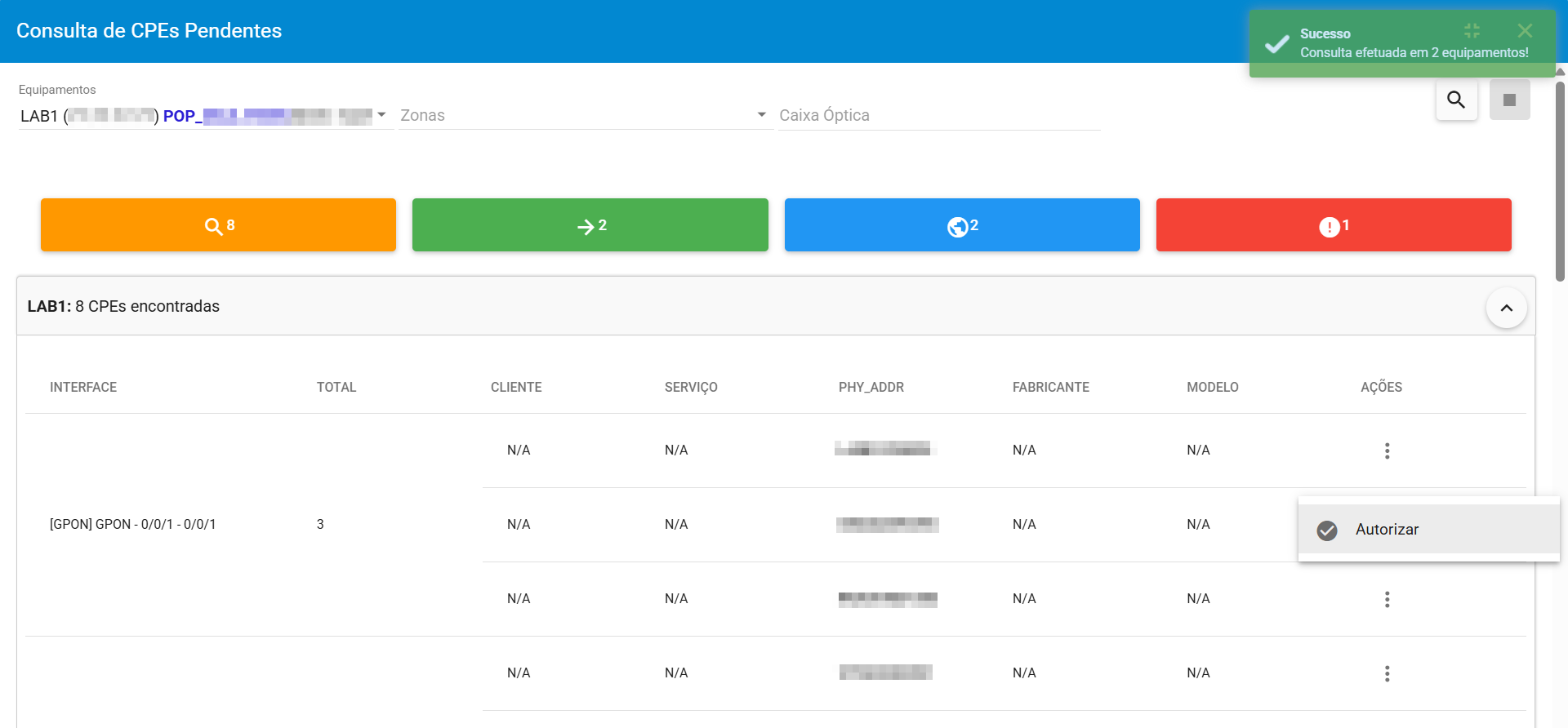Open the blue globe card showing 2
The height and width of the screenshot is (728, 1568).
click(x=962, y=224)
